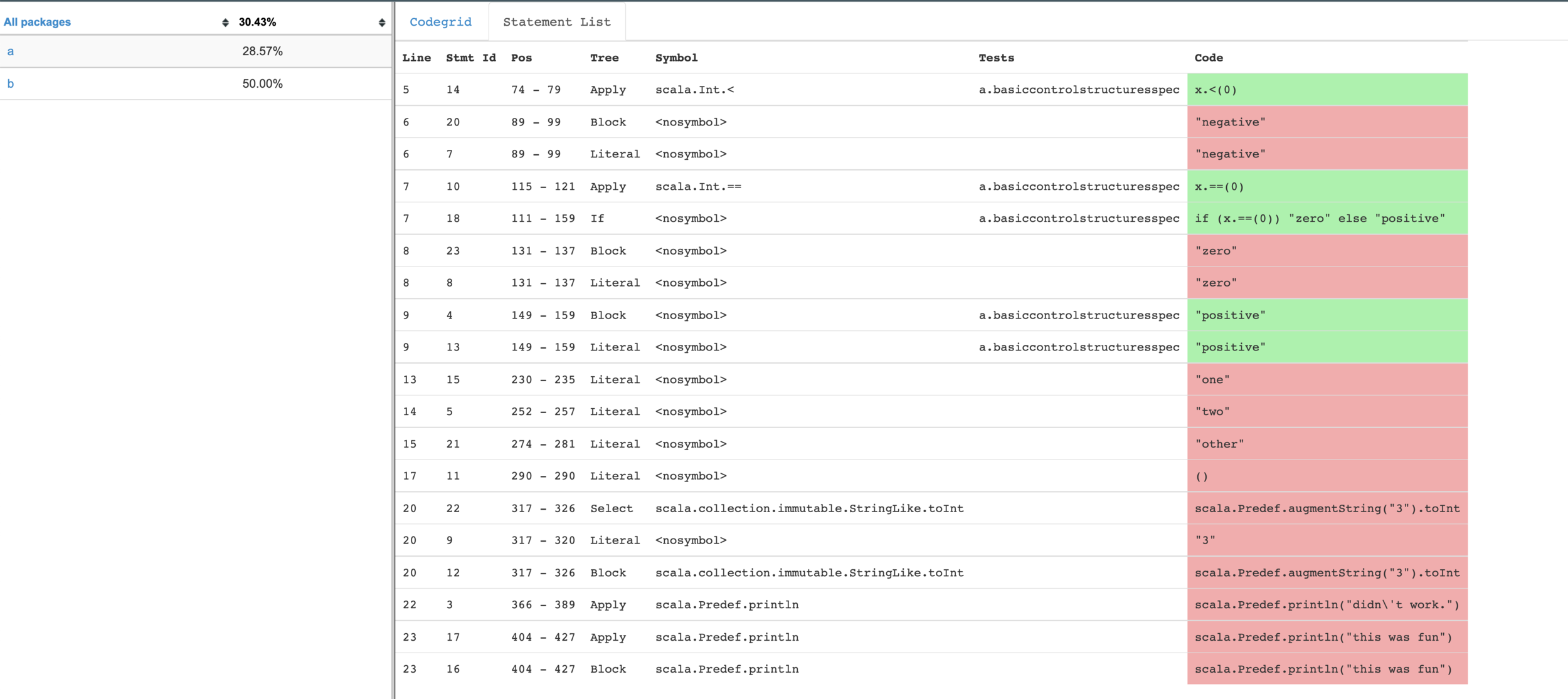
Task: Click the Code column header
Action: coord(1208,58)
